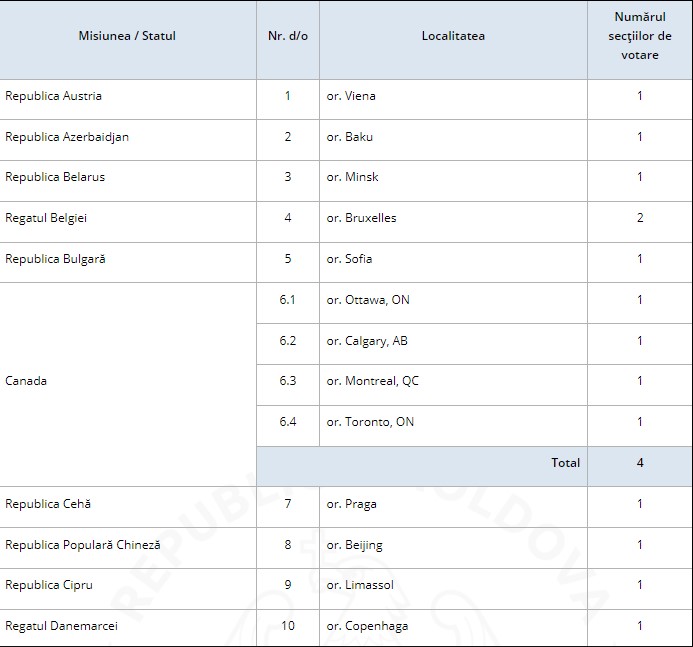Select the 'Republica Azerbaidjan' cell
693x647 pixels.
coord(128,140)
